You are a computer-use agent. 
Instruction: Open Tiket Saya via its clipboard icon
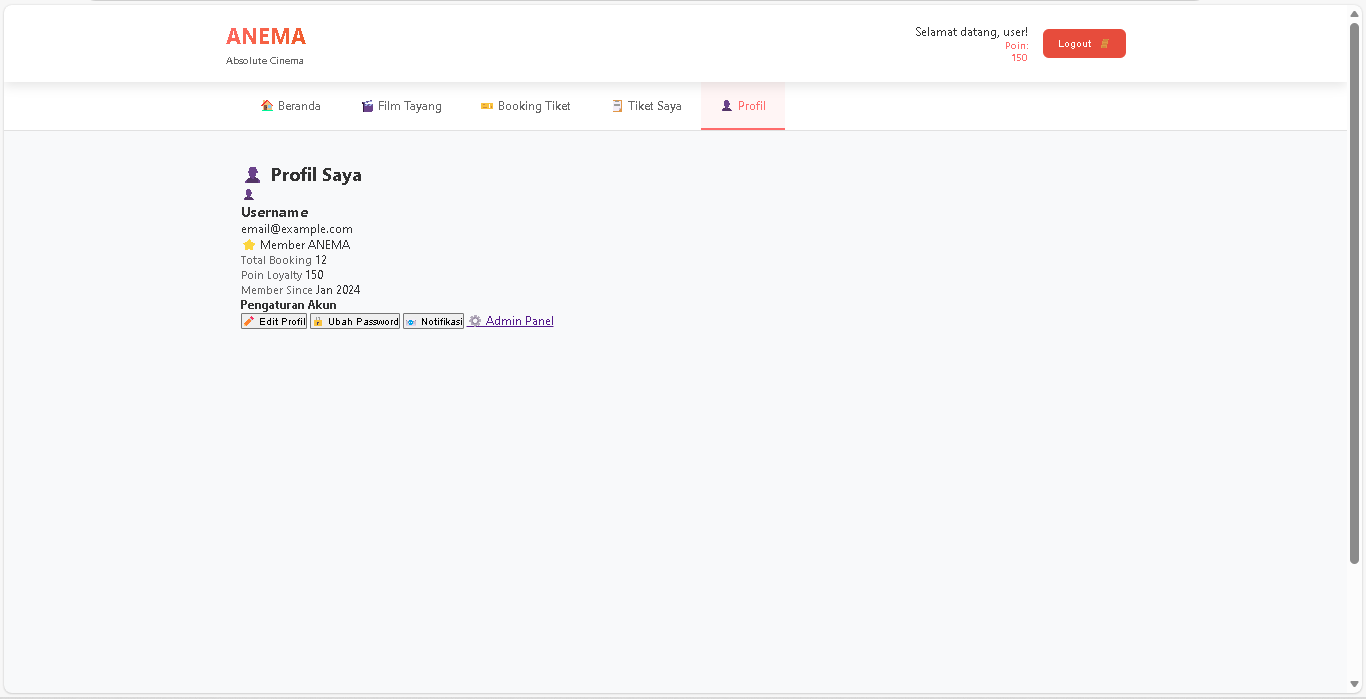click(617, 106)
